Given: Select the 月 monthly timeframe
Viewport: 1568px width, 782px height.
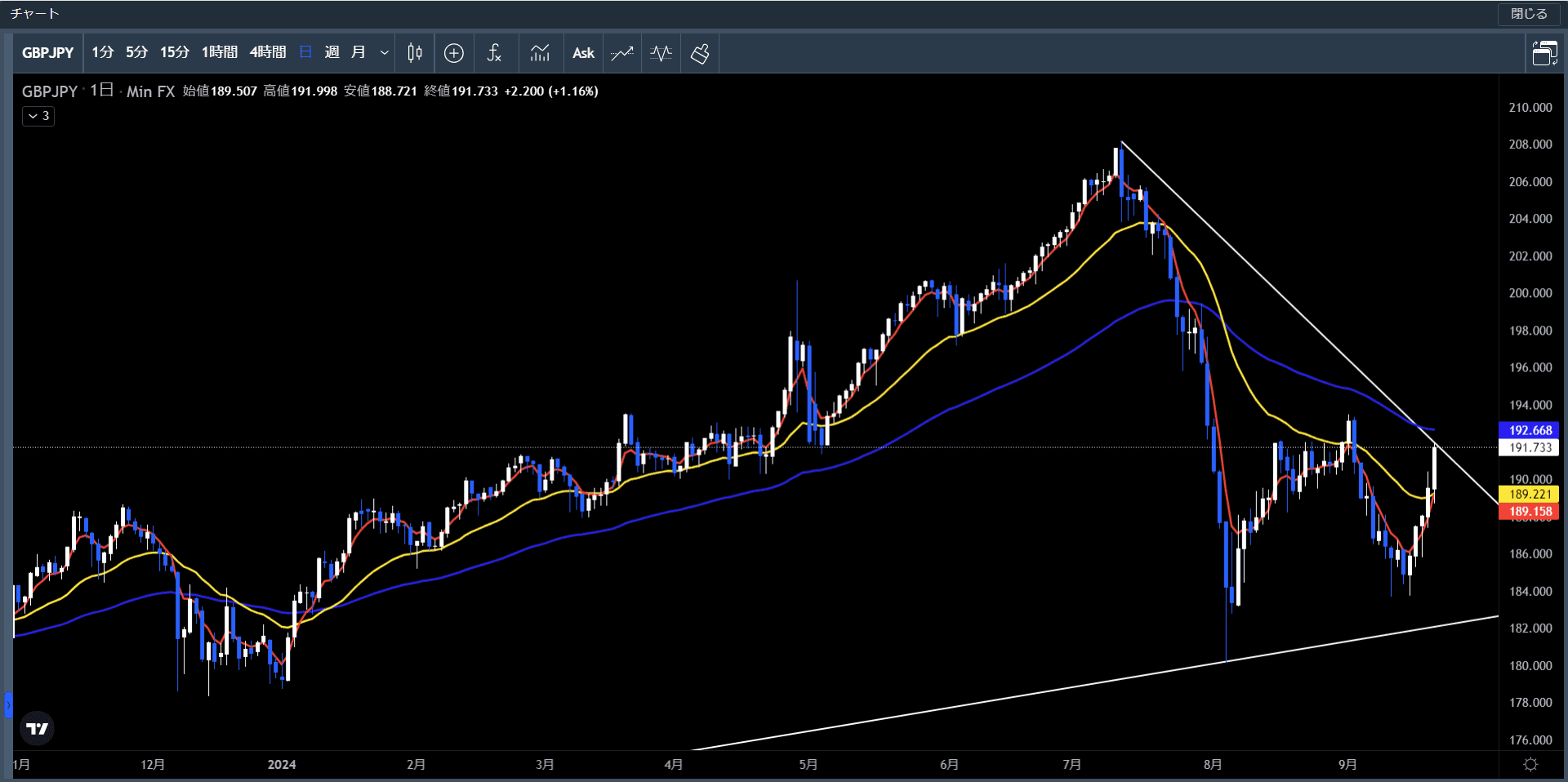Looking at the screenshot, I should coord(358,53).
